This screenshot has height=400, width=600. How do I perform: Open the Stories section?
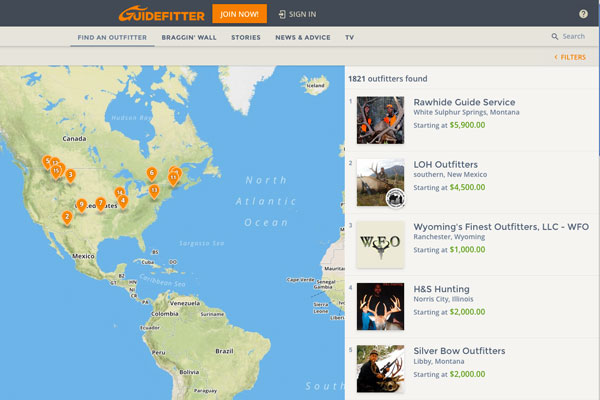point(246,38)
